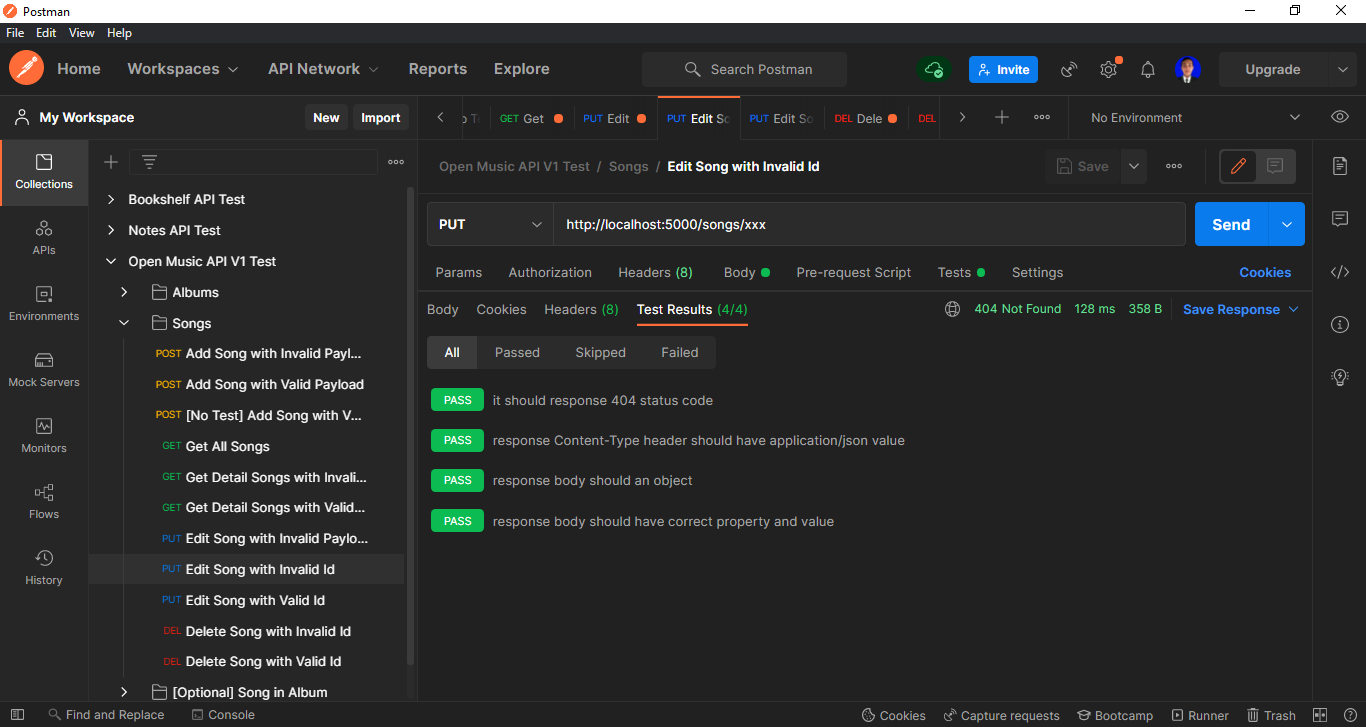The image size is (1366, 727).
Task: Toggle two-pane view in status bar
Action: click(x=1320, y=715)
